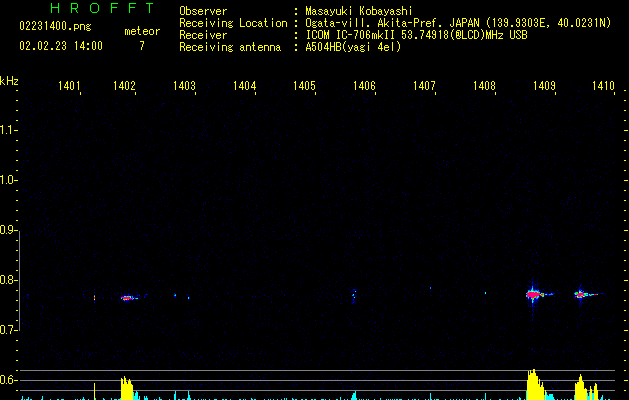Select the observer name Masayuki Kobayashi
This screenshot has width=629, height=400.
coord(359,11)
